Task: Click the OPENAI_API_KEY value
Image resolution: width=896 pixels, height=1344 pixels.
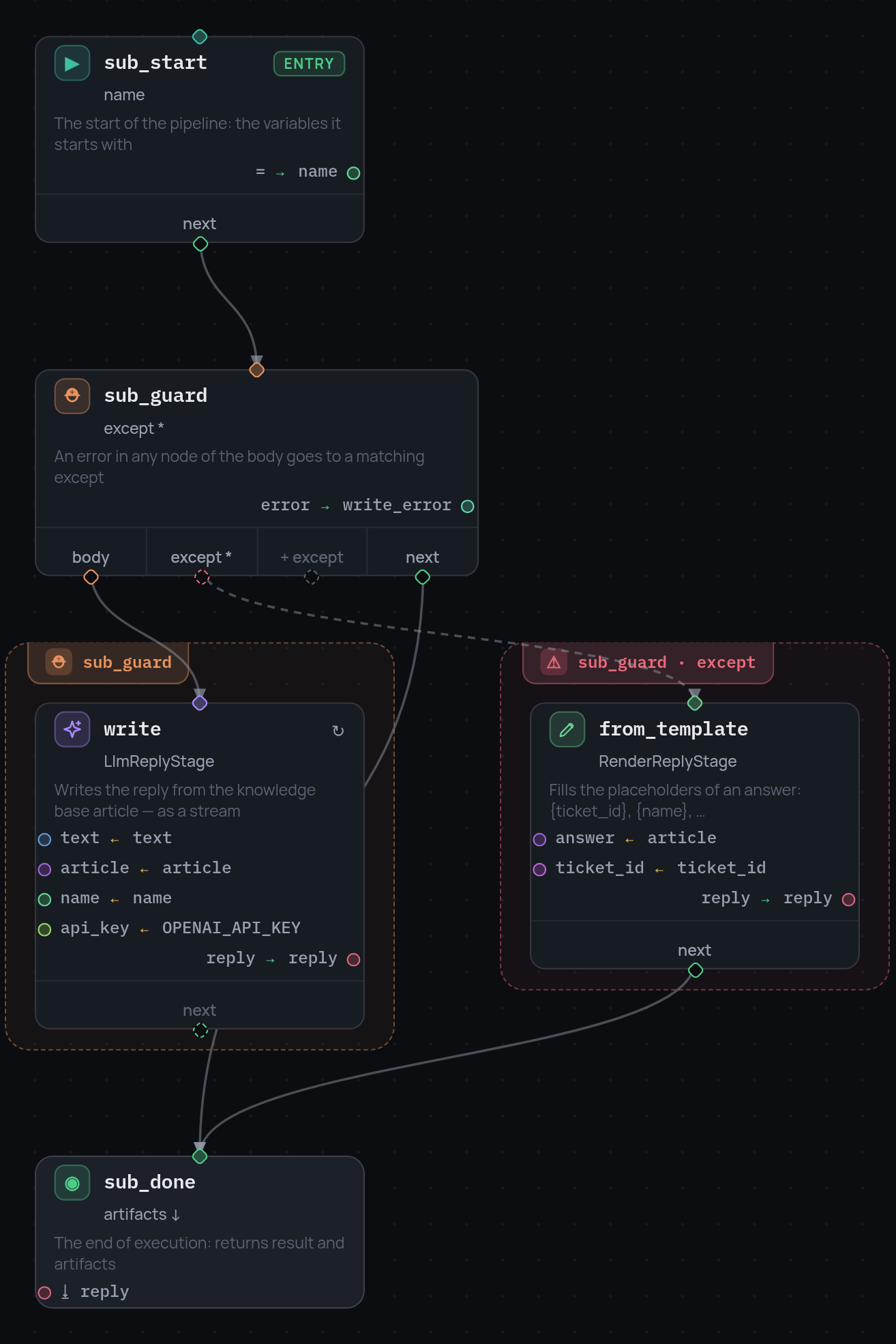Action: click(x=231, y=929)
